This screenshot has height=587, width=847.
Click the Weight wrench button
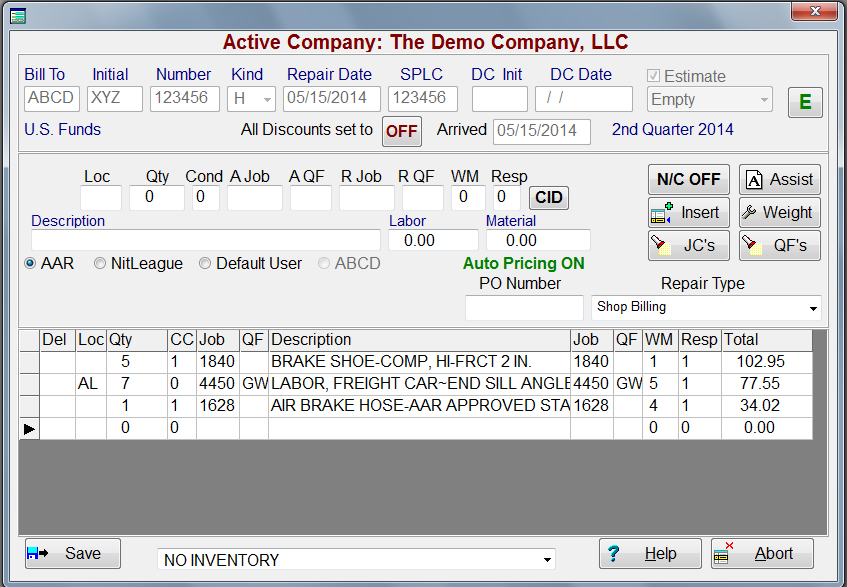(779, 212)
